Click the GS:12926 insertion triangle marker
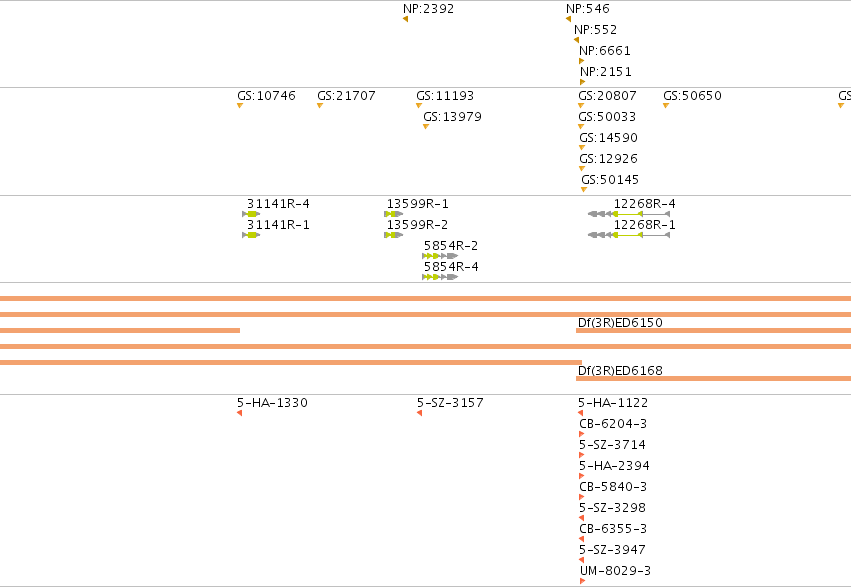 click(x=582, y=168)
